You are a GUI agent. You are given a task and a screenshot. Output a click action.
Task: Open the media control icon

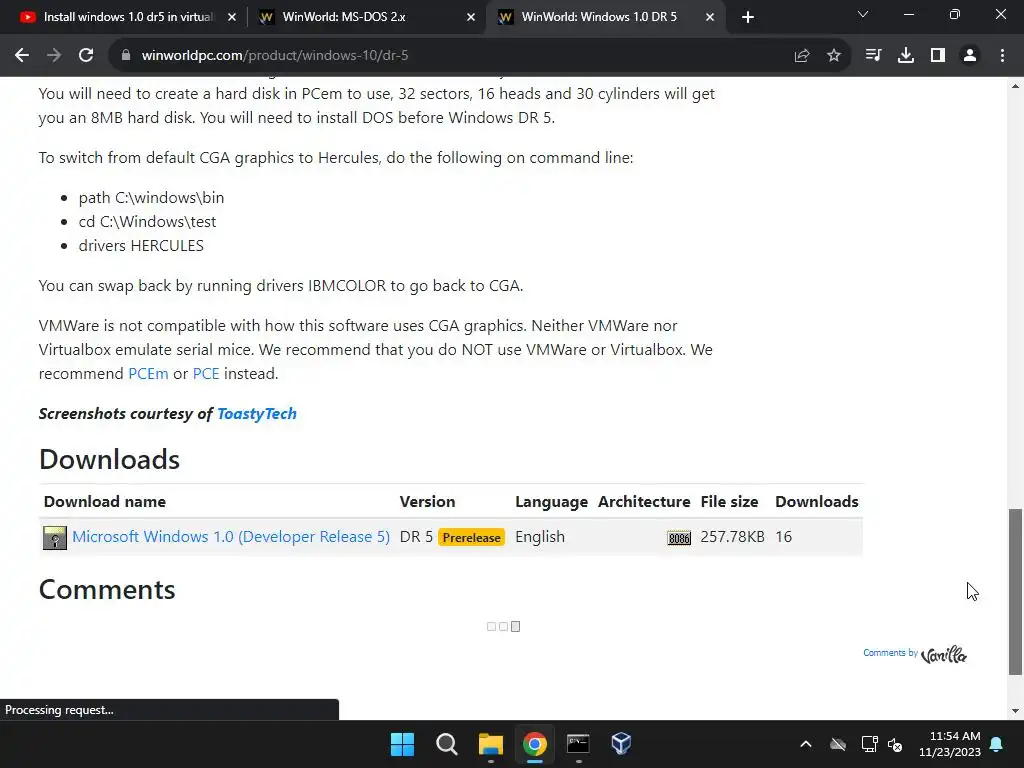(873, 56)
